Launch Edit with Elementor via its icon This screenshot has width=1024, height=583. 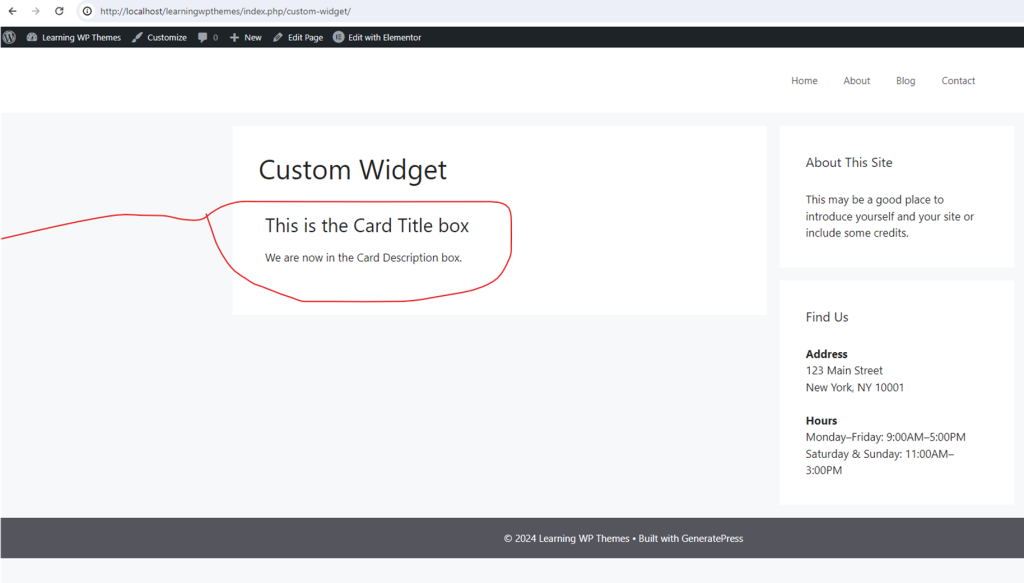[x=338, y=37]
